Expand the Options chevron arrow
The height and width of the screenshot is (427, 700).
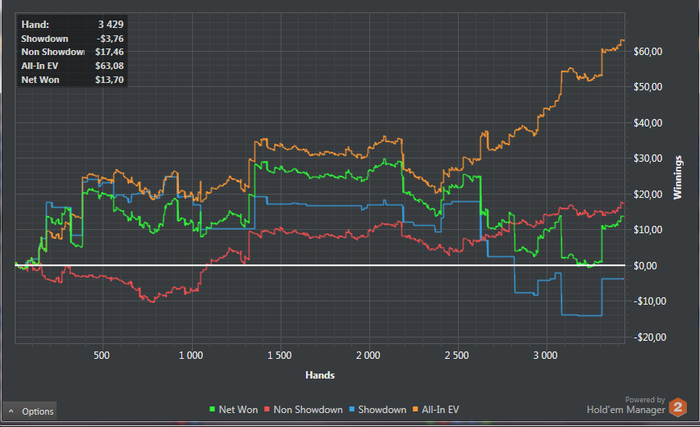[11, 411]
